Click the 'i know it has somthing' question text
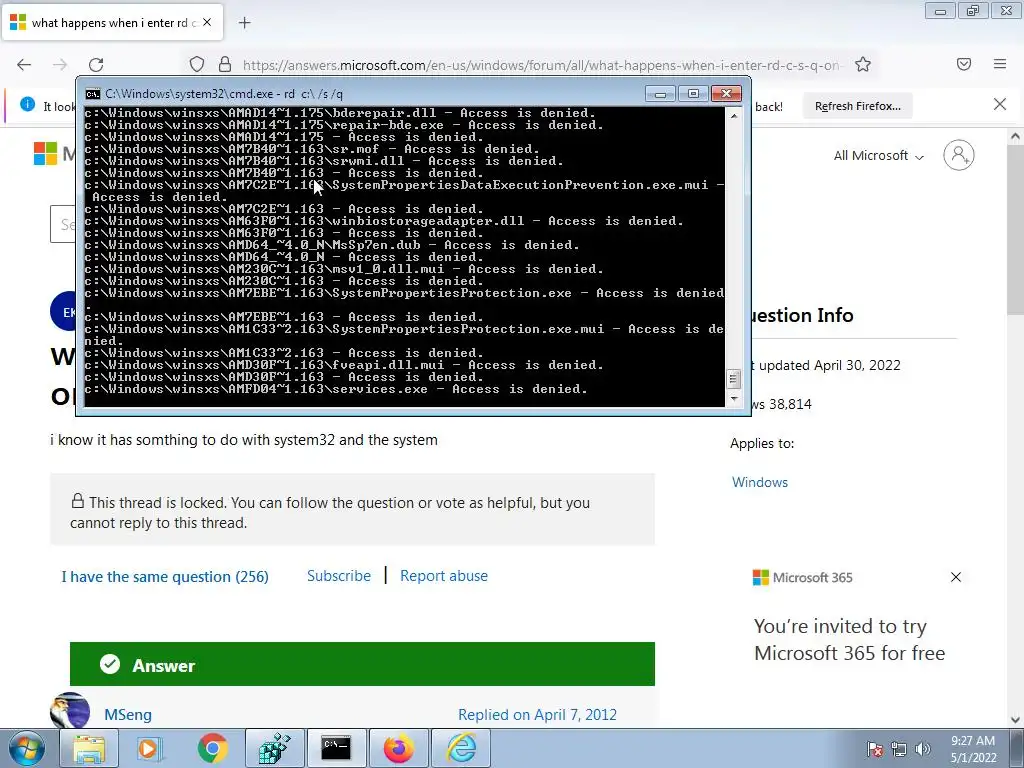The image size is (1024, 768). pyautogui.click(x=244, y=440)
